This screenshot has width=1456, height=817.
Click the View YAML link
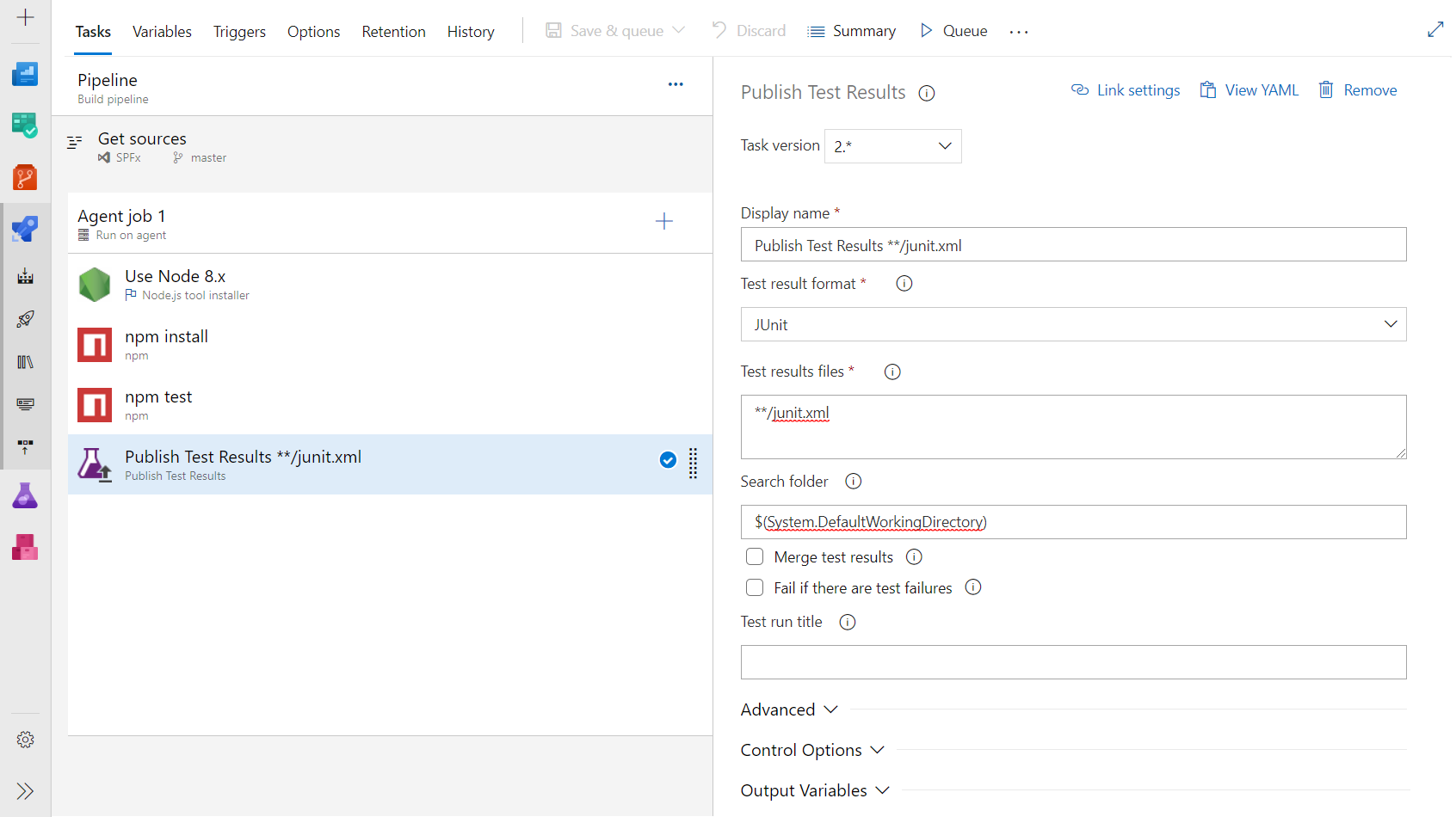tap(1249, 90)
